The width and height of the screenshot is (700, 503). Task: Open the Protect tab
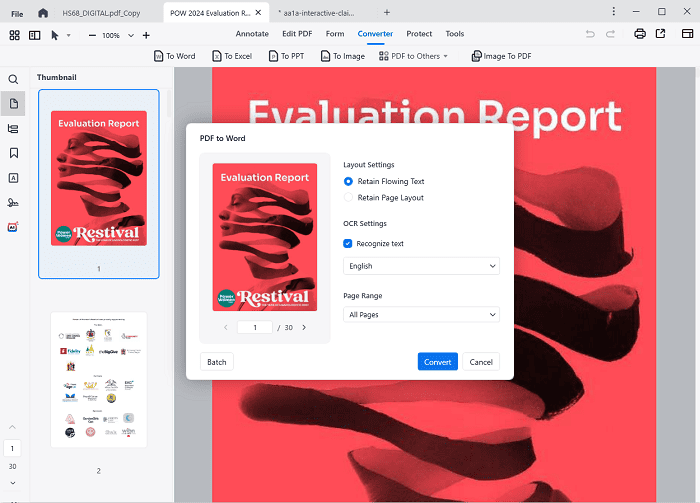[x=420, y=34]
